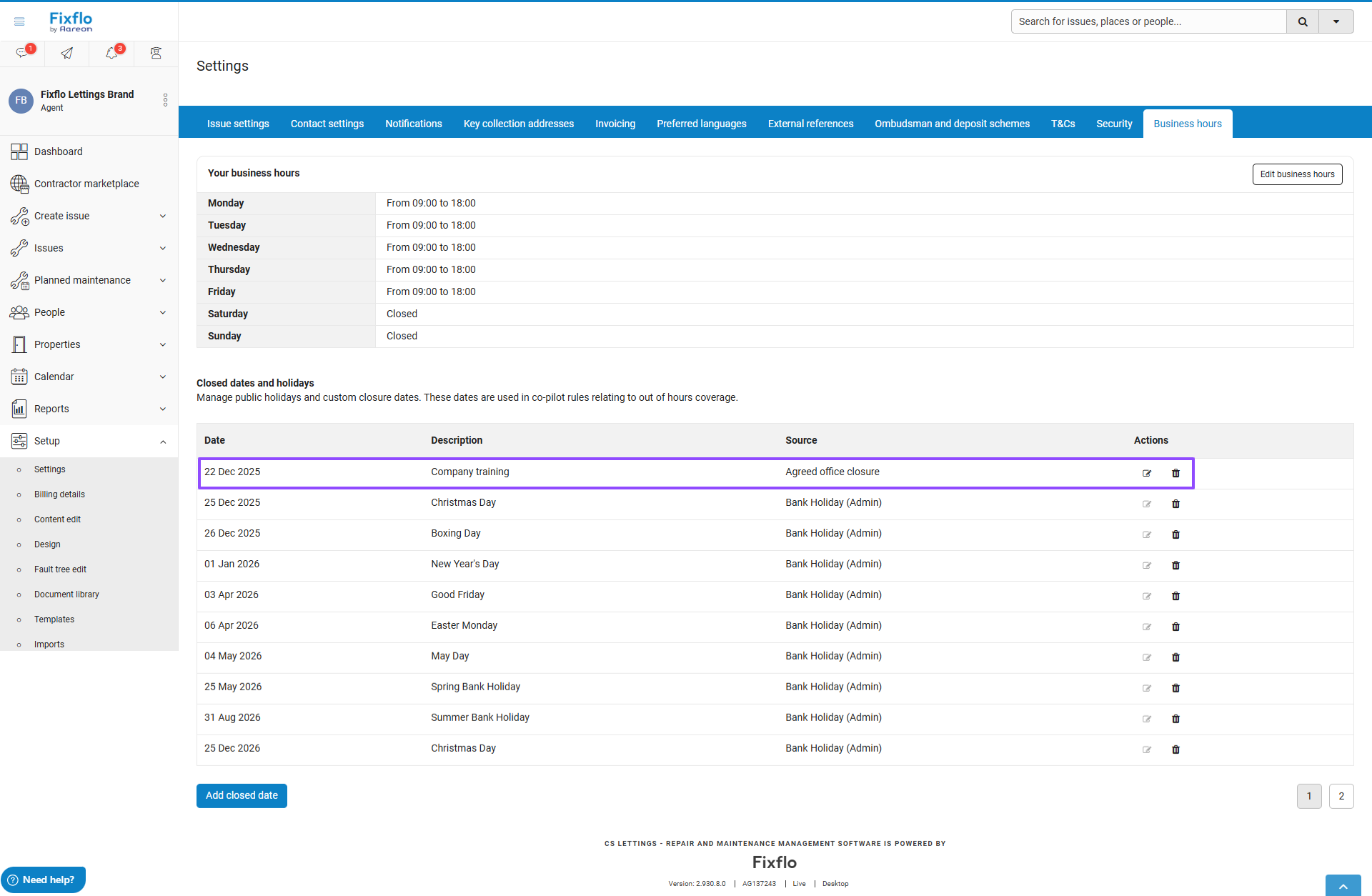Open the search options dropdown arrow
Image resolution: width=1372 pixels, height=896 pixels.
pos(1336,21)
